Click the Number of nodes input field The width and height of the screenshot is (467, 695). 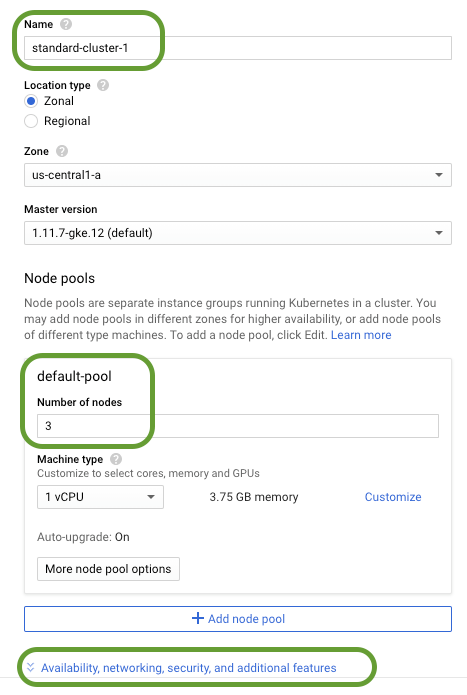click(x=238, y=426)
